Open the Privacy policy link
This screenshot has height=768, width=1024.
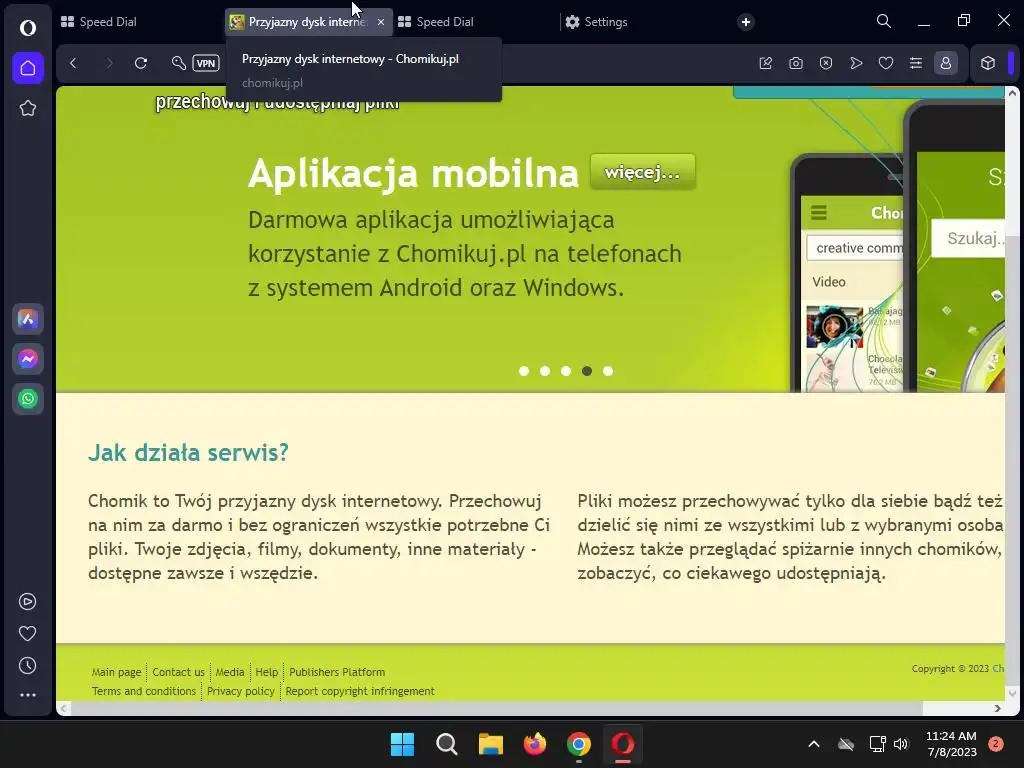[x=240, y=691]
